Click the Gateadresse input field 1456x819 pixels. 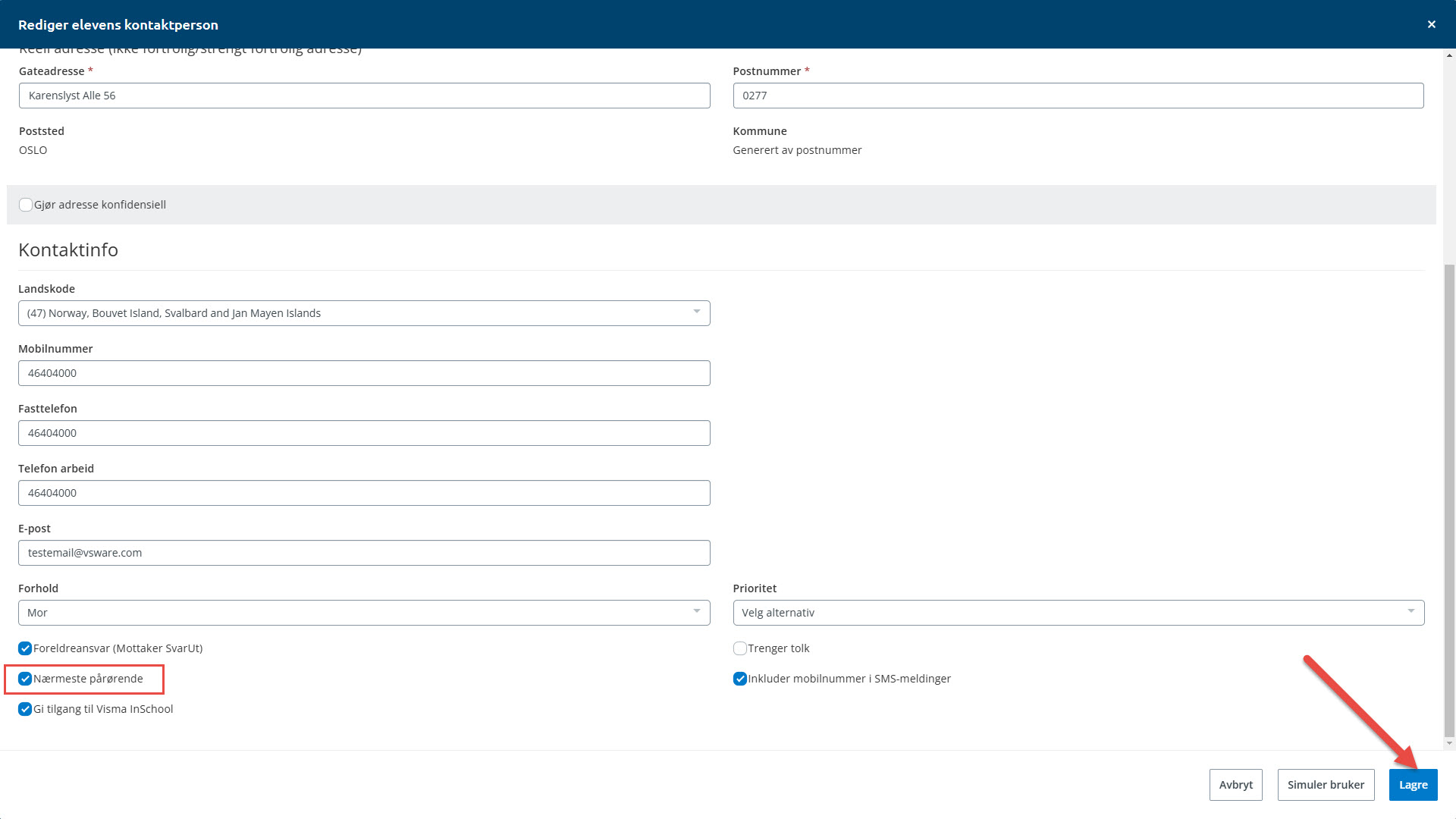(x=364, y=96)
